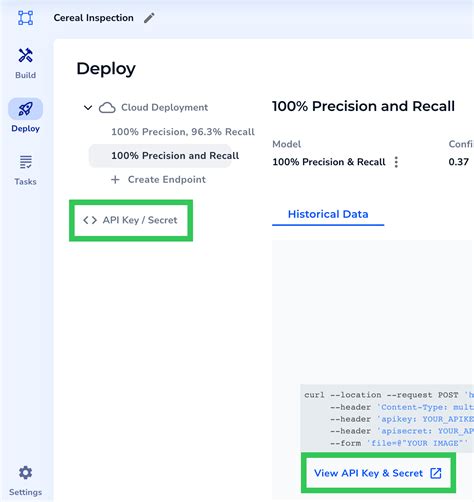This screenshot has width=474, height=502.
Task: Click the Settings label in sidebar
Action: 25,492
